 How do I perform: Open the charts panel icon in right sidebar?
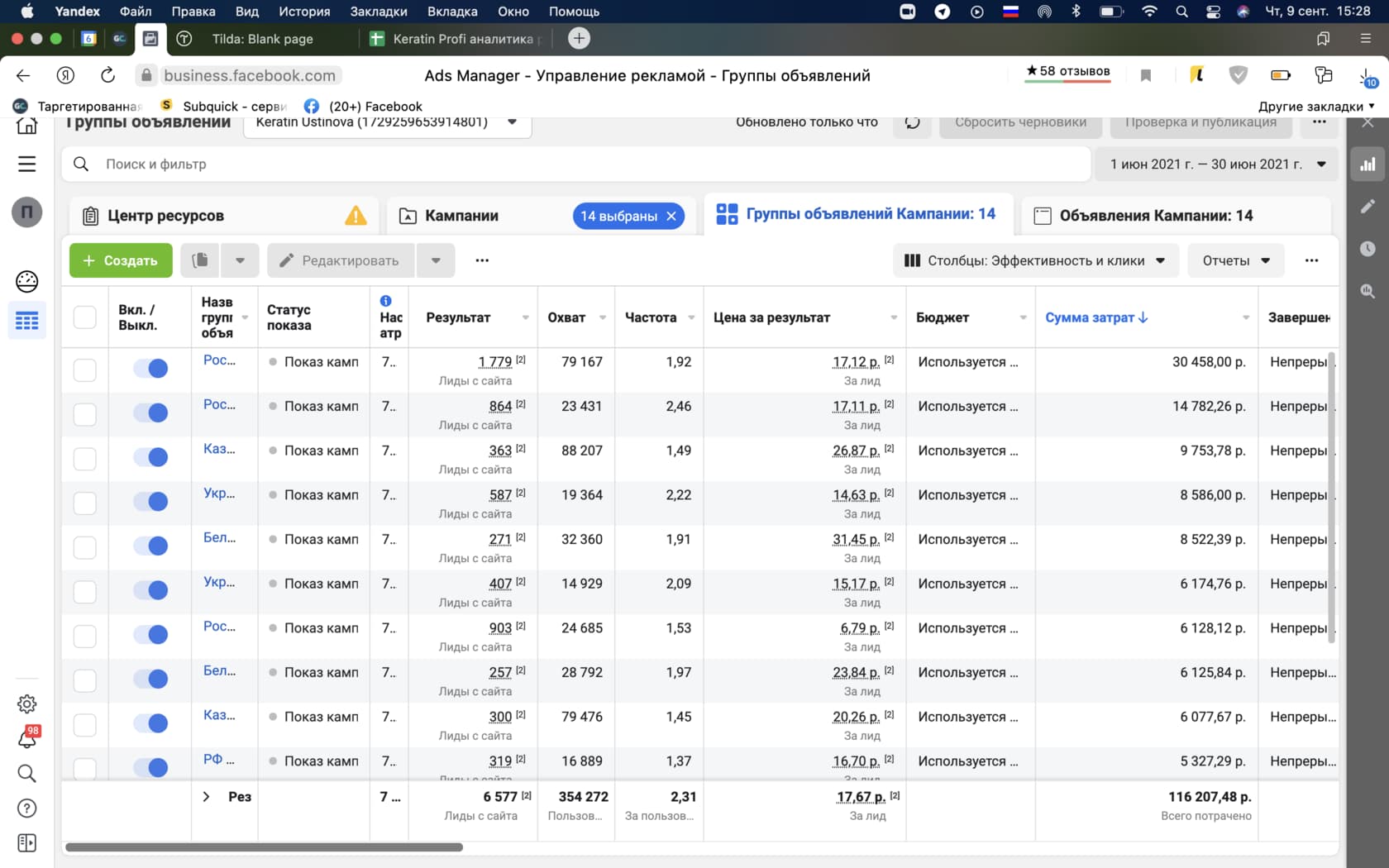pyautogui.click(x=1368, y=165)
